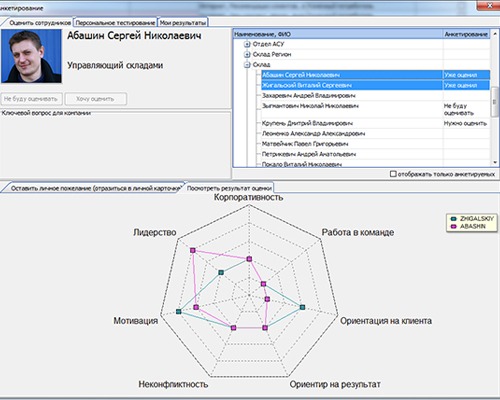
Task: Toggle отображать только анкетируемых checkbox
Action: (x=393, y=174)
